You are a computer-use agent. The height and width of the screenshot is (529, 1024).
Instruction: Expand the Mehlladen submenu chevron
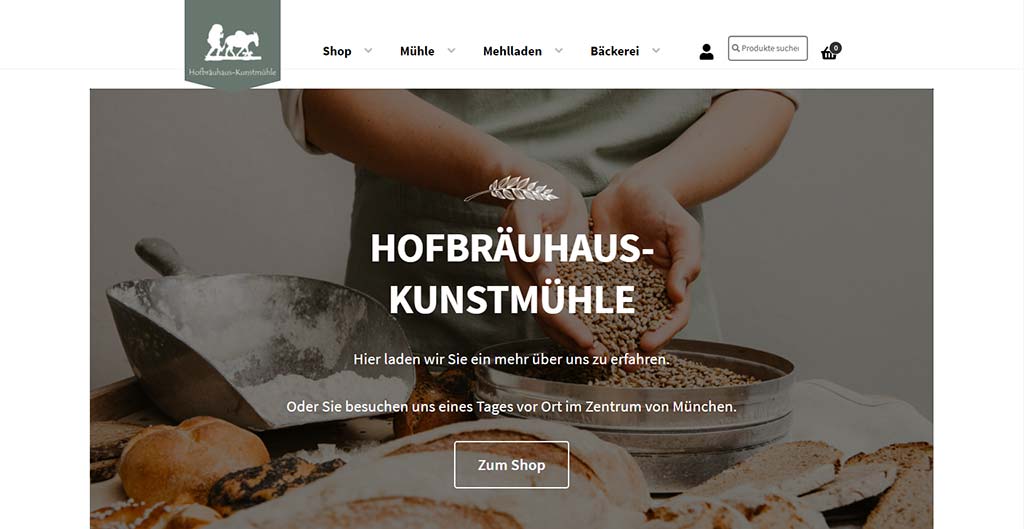[x=558, y=50]
